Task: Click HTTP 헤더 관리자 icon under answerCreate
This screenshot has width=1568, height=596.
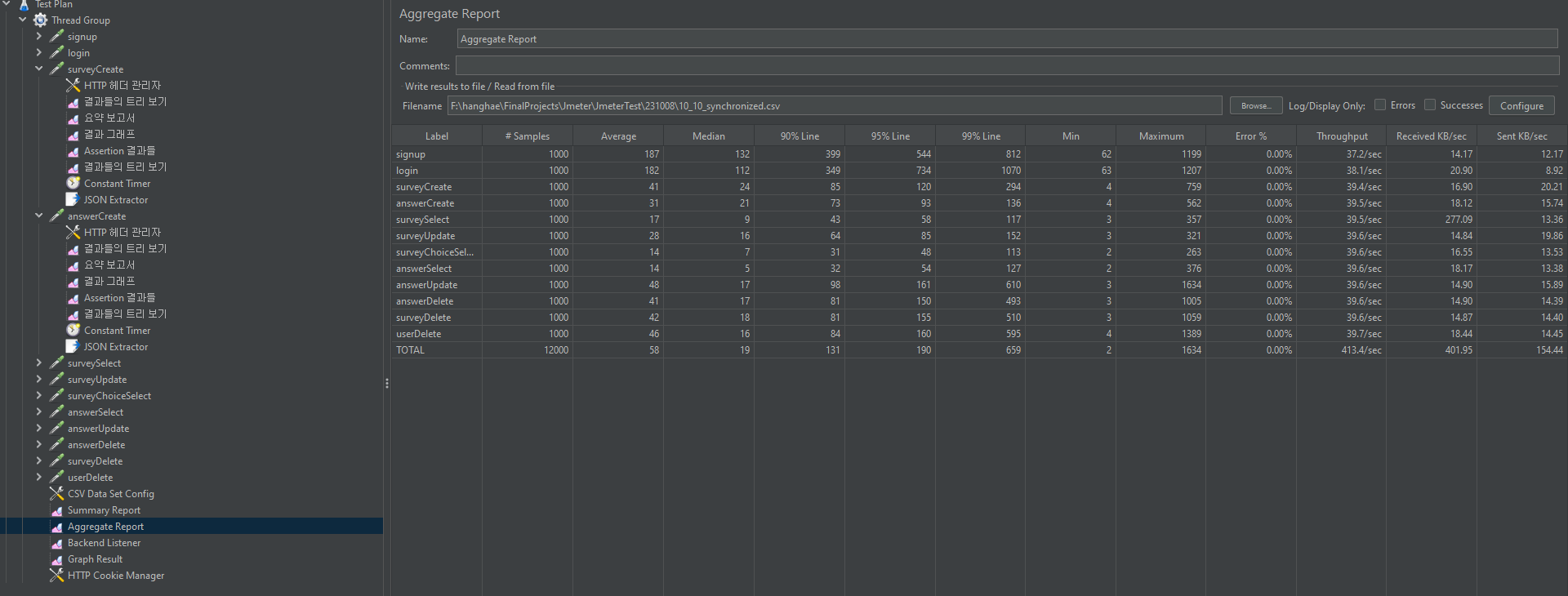Action: (x=73, y=232)
